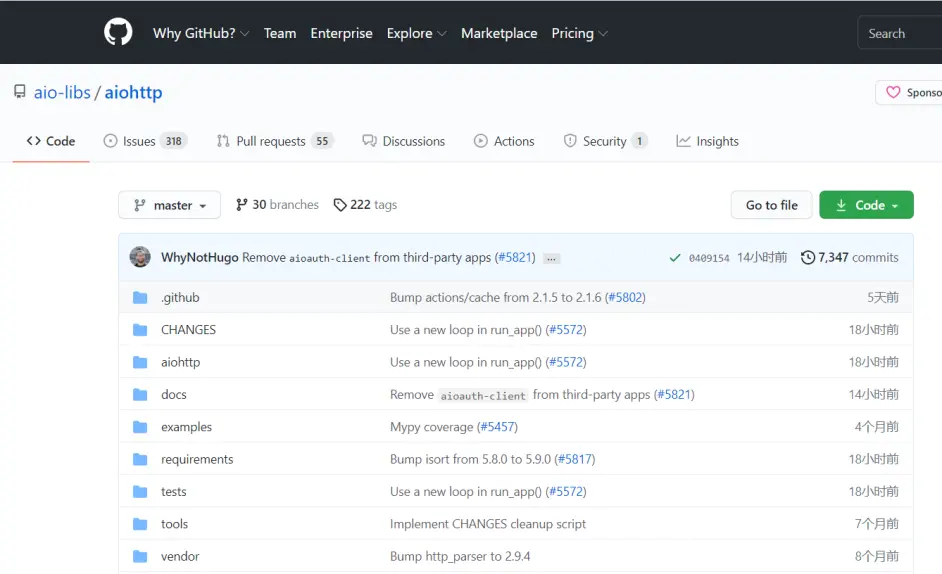Click the tag icon before 222 tags
Image resolution: width=942 pixels, height=574 pixels.
pyautogui.click(x=340, y=205)
